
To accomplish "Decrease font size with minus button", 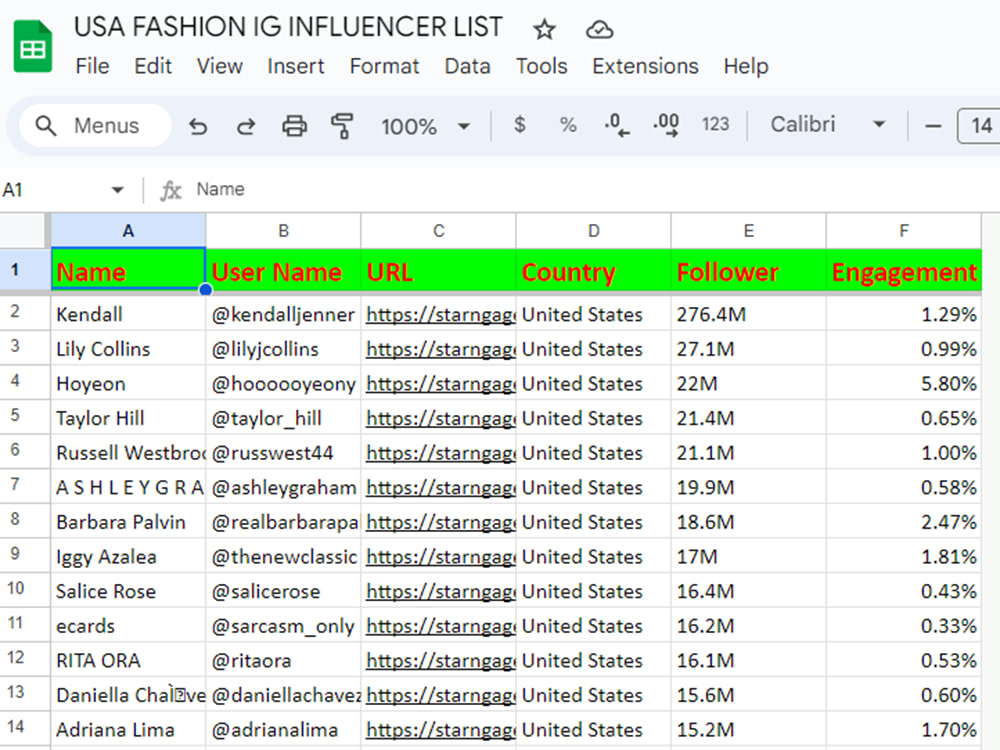I will pyautogui.click(x=933, y=126).
